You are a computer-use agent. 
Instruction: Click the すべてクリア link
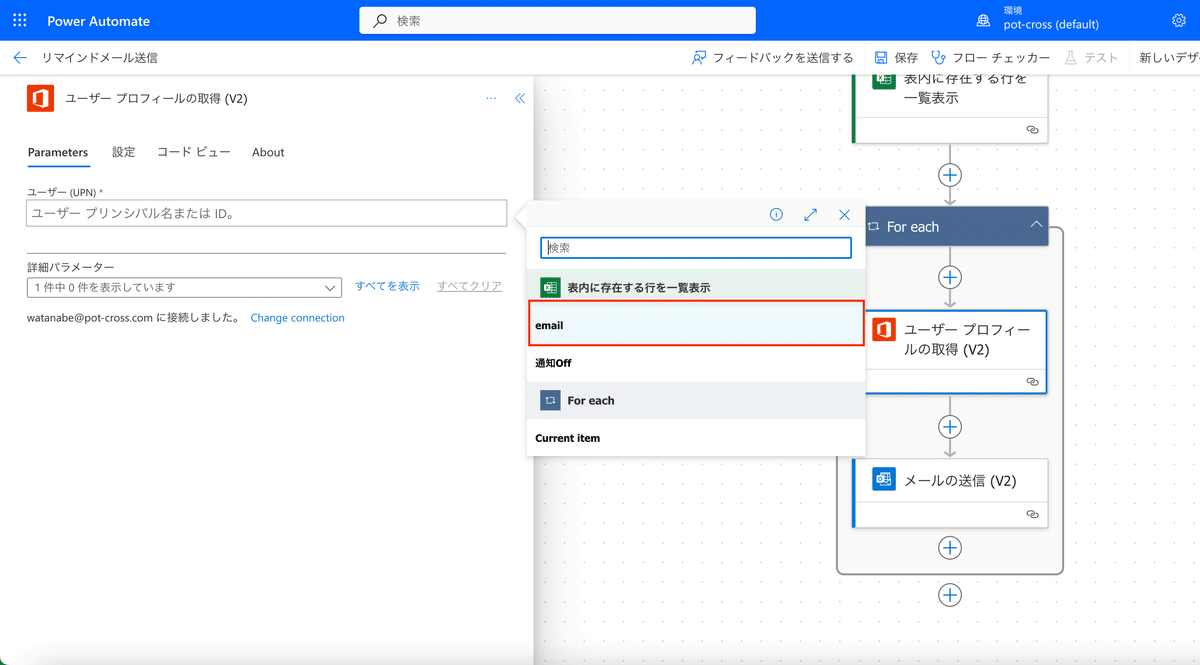469,286
